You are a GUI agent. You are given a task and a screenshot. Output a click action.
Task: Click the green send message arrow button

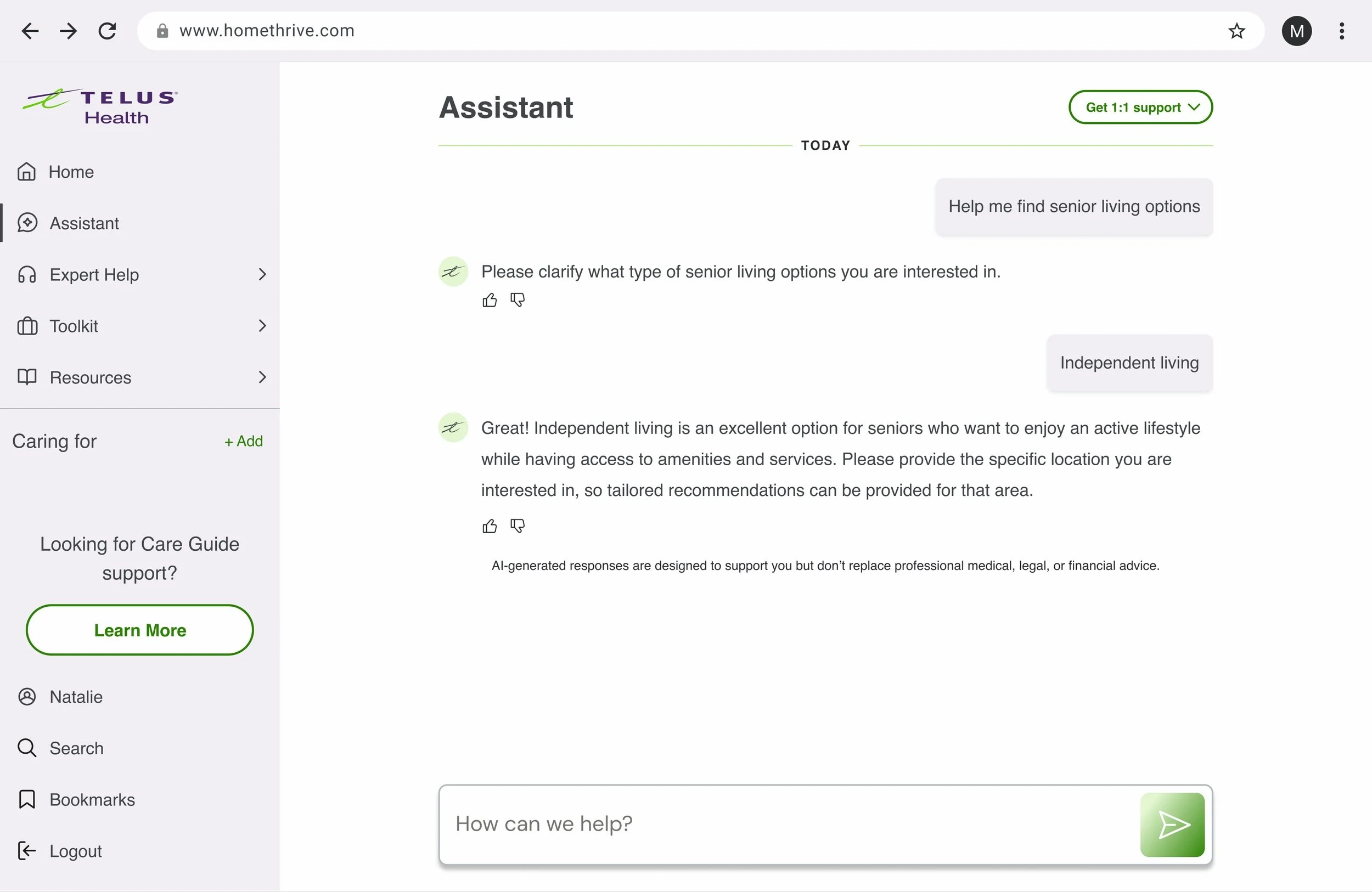[x=1172, y=825]
